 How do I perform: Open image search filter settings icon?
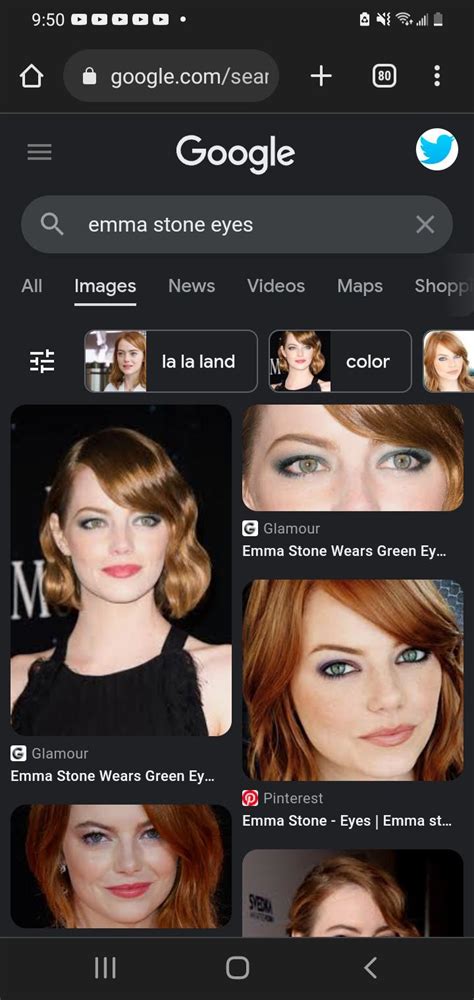pos(42,361)
